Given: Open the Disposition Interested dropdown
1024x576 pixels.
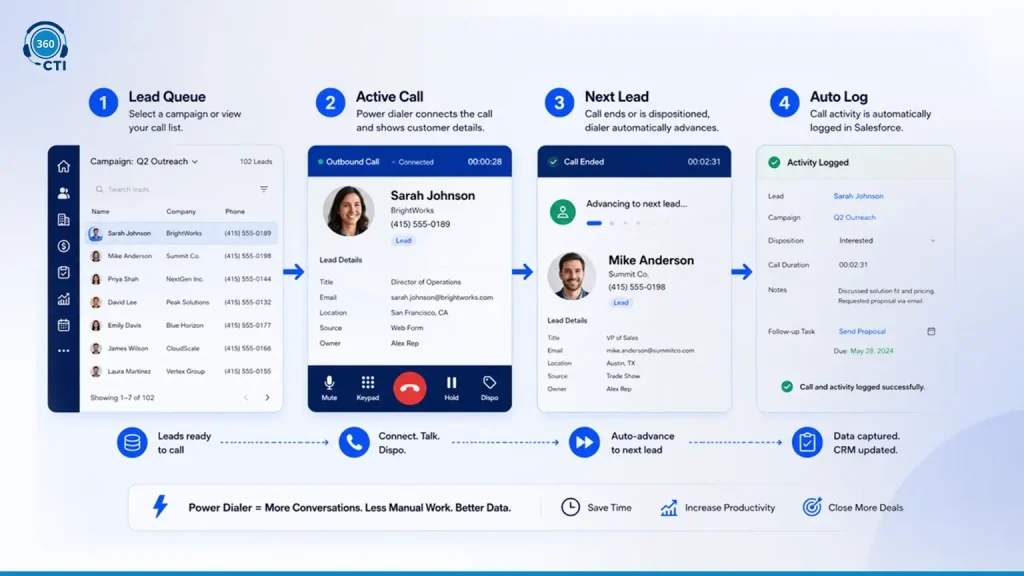Looking at the screenshot, I should (x=887, y=240).
